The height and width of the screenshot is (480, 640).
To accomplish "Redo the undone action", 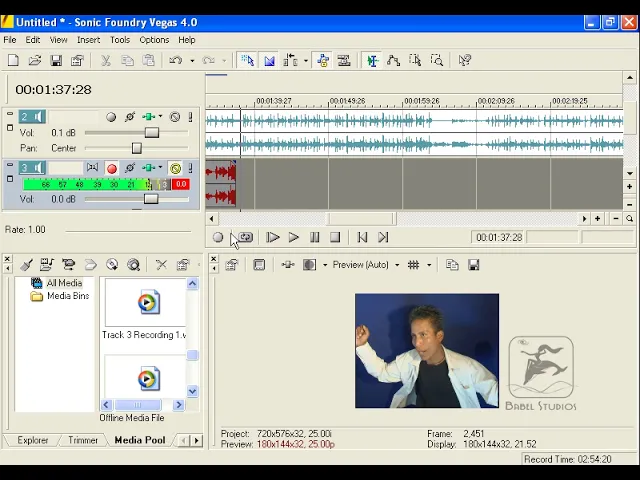I will point(209,60).
